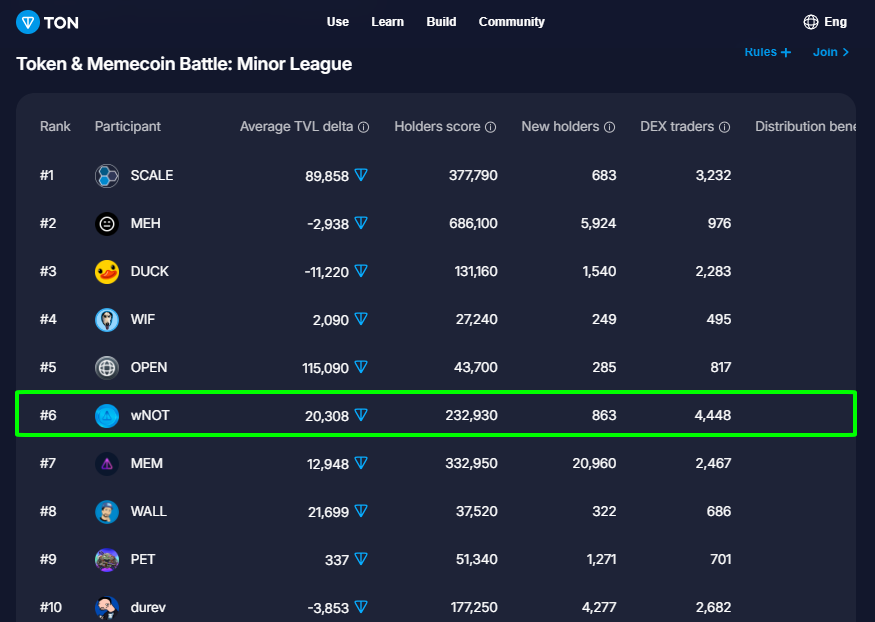Viewport: 875px width, 622px height.
Task: Click TON symbol beside -11,220
Action: [361, 271]
